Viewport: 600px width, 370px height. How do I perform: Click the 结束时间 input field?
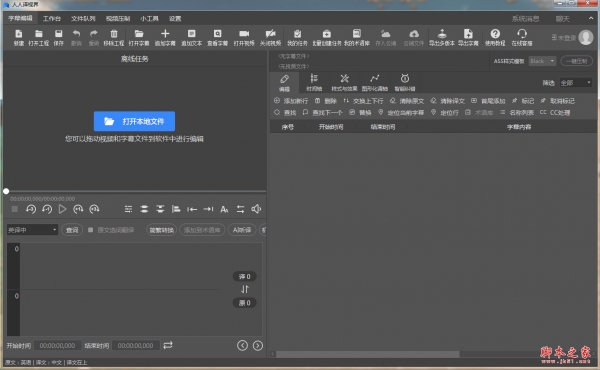pyautogui.click(x=136, y=346)
